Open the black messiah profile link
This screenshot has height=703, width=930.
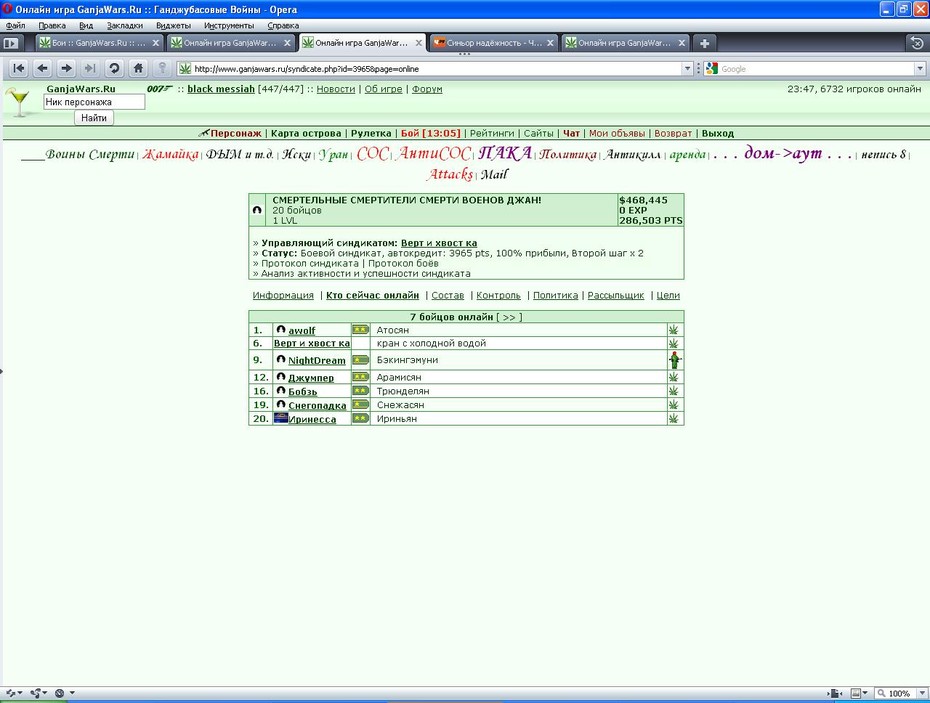click(221, 89)
